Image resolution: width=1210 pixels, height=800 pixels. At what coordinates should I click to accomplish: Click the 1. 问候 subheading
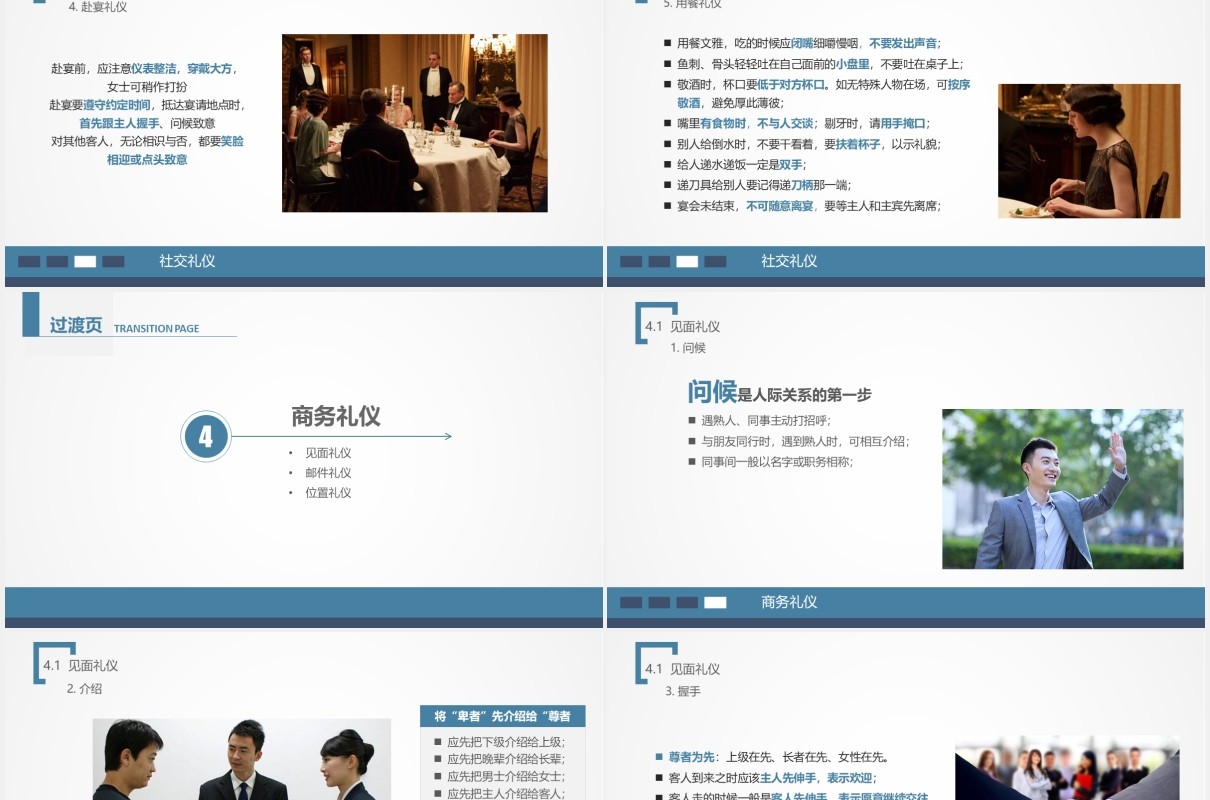(x=688, y=348)
